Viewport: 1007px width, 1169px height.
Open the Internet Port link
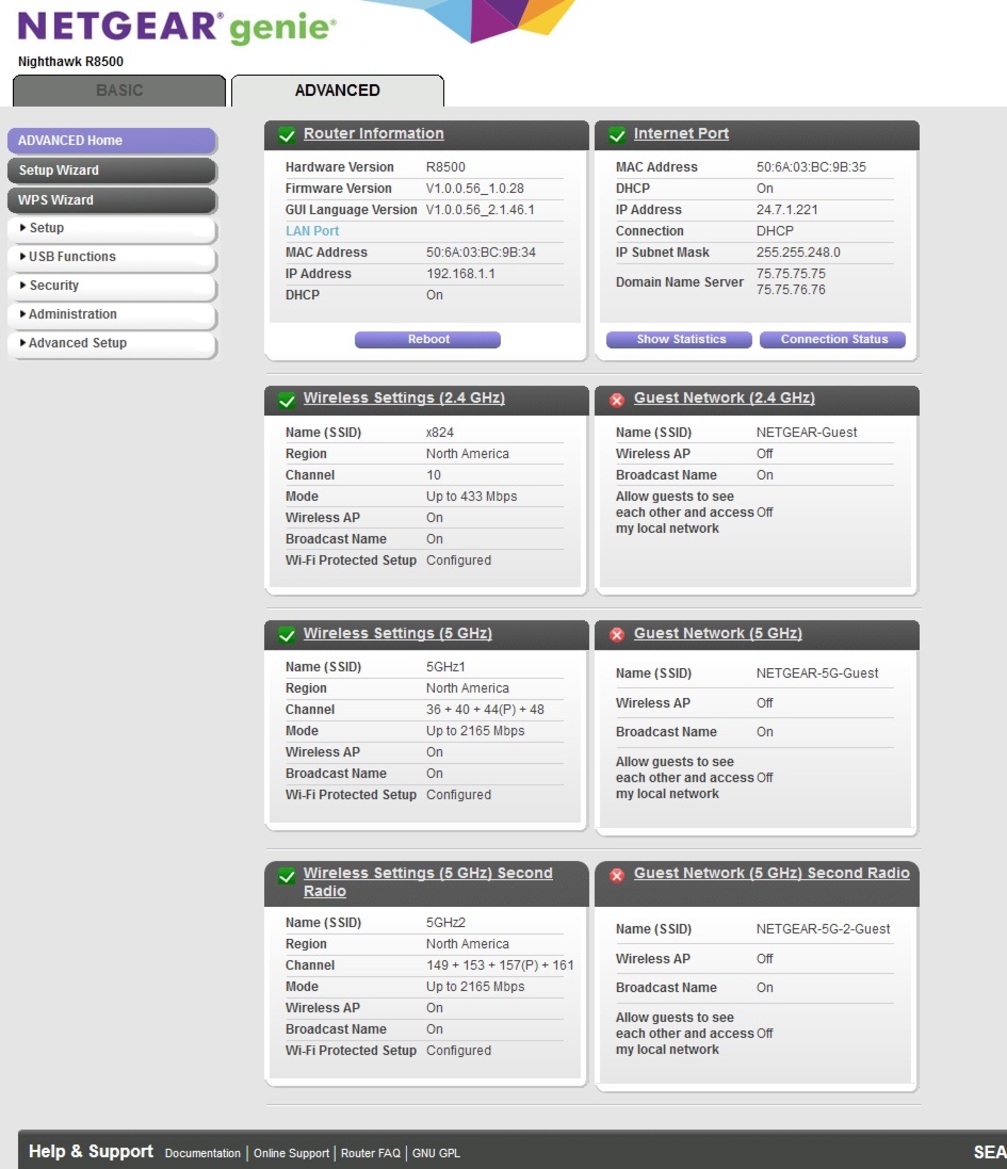pos(681,133)
